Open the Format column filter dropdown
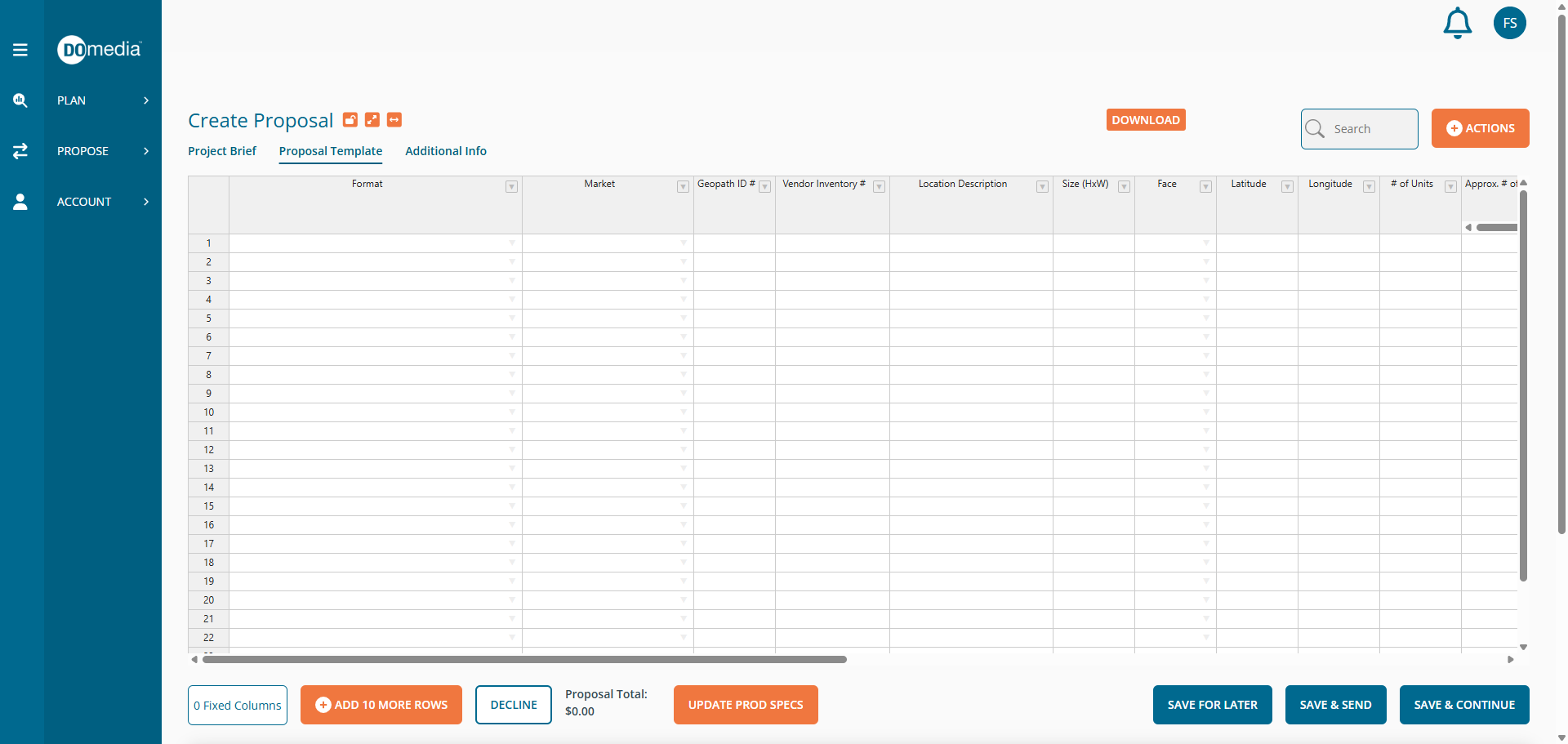 (x=511, y=187)
